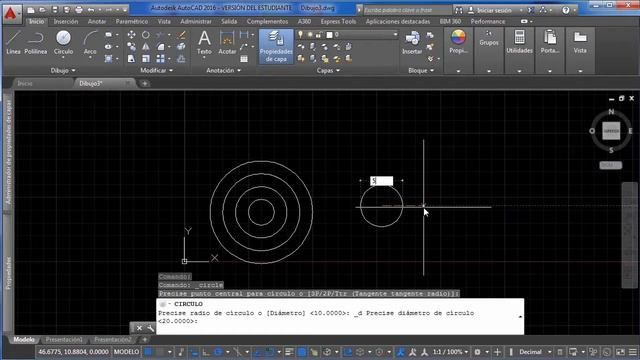Open the Paramétrico ribbon tab
640x360 pixels.
pyautogui.click(x=132, y=22)
